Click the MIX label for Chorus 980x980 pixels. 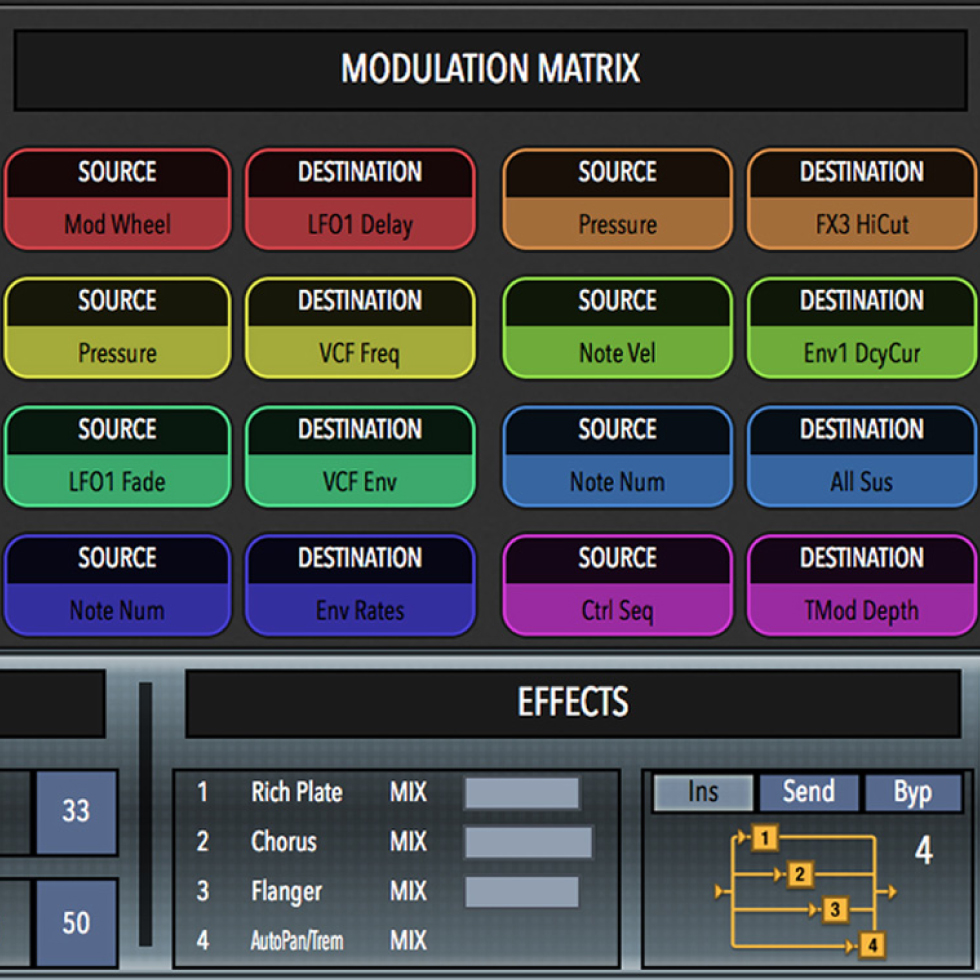pyautogui.click(x=408, y=841)
